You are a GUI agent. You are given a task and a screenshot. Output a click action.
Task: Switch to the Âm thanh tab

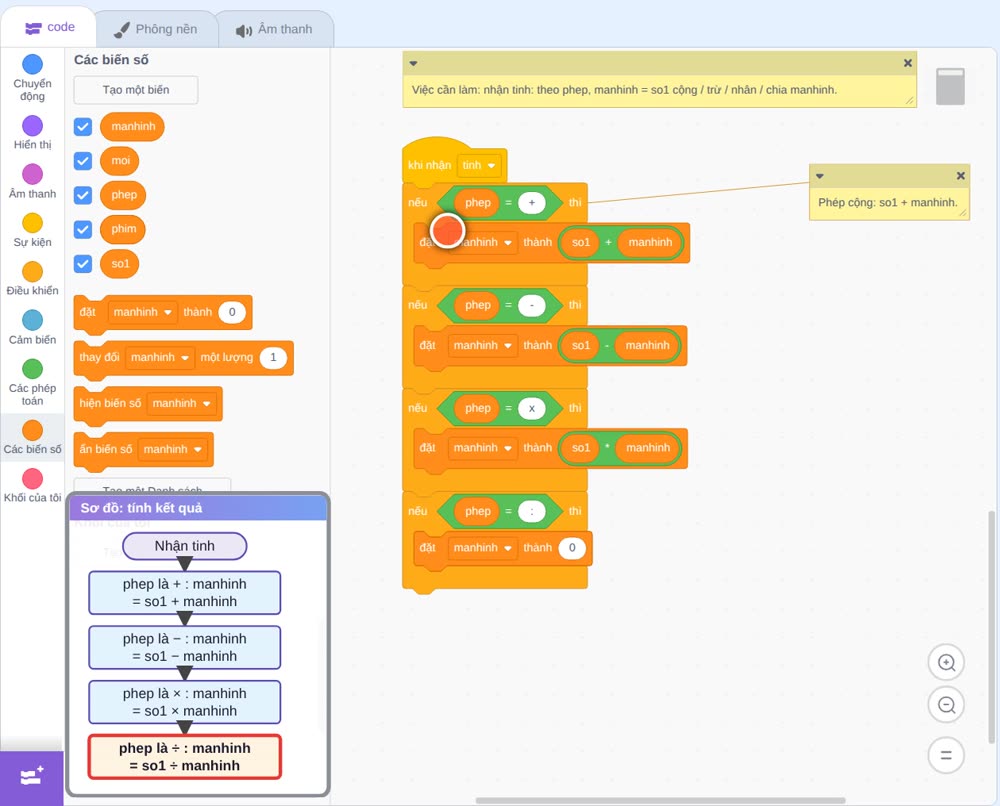[x=275, y=29]
